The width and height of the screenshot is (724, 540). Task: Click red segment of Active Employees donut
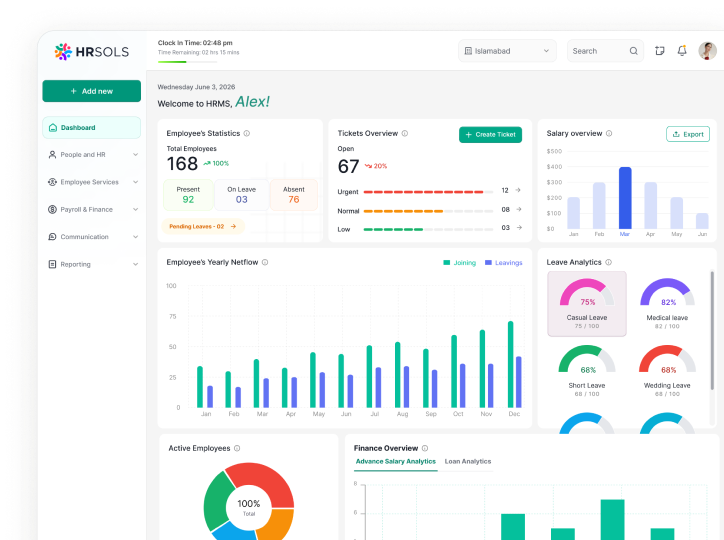(266, 481)
